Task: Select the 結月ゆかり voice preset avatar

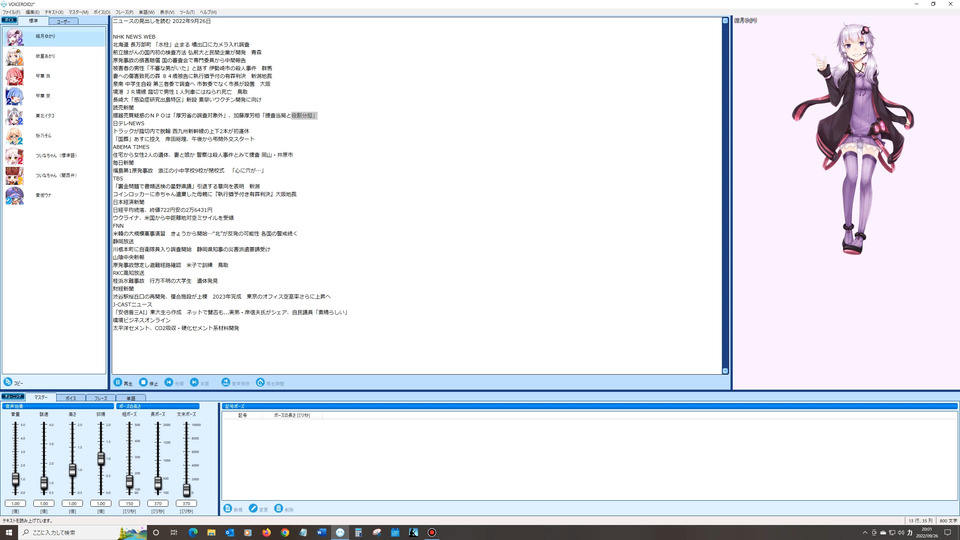Action: pos(14,37)
